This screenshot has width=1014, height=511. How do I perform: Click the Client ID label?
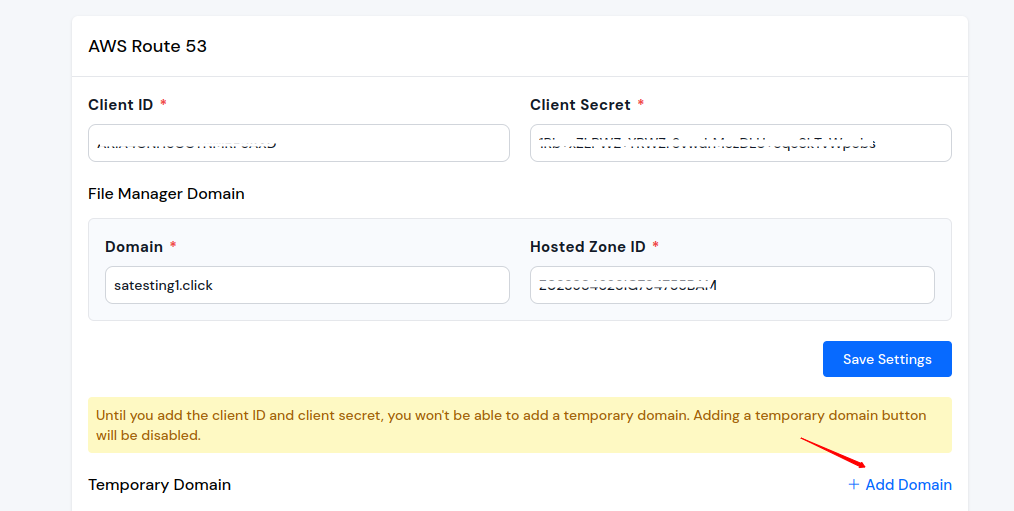[x=121, y=105]
